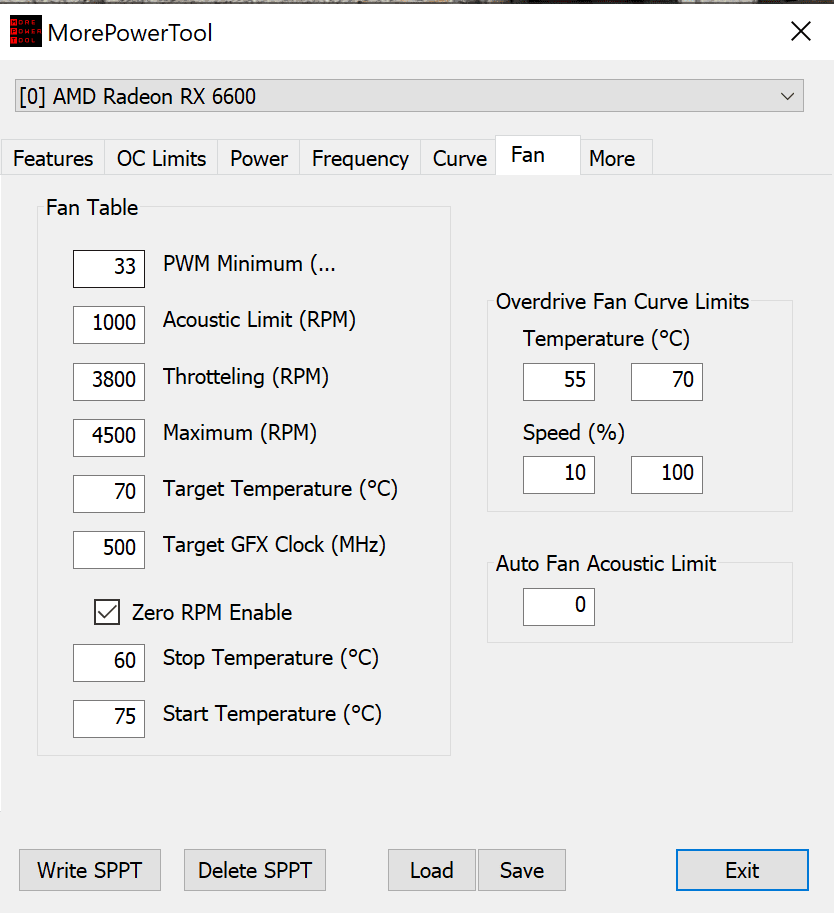Click the Delete SPPT button
This screenshot has height=913, width=834.
255,870
